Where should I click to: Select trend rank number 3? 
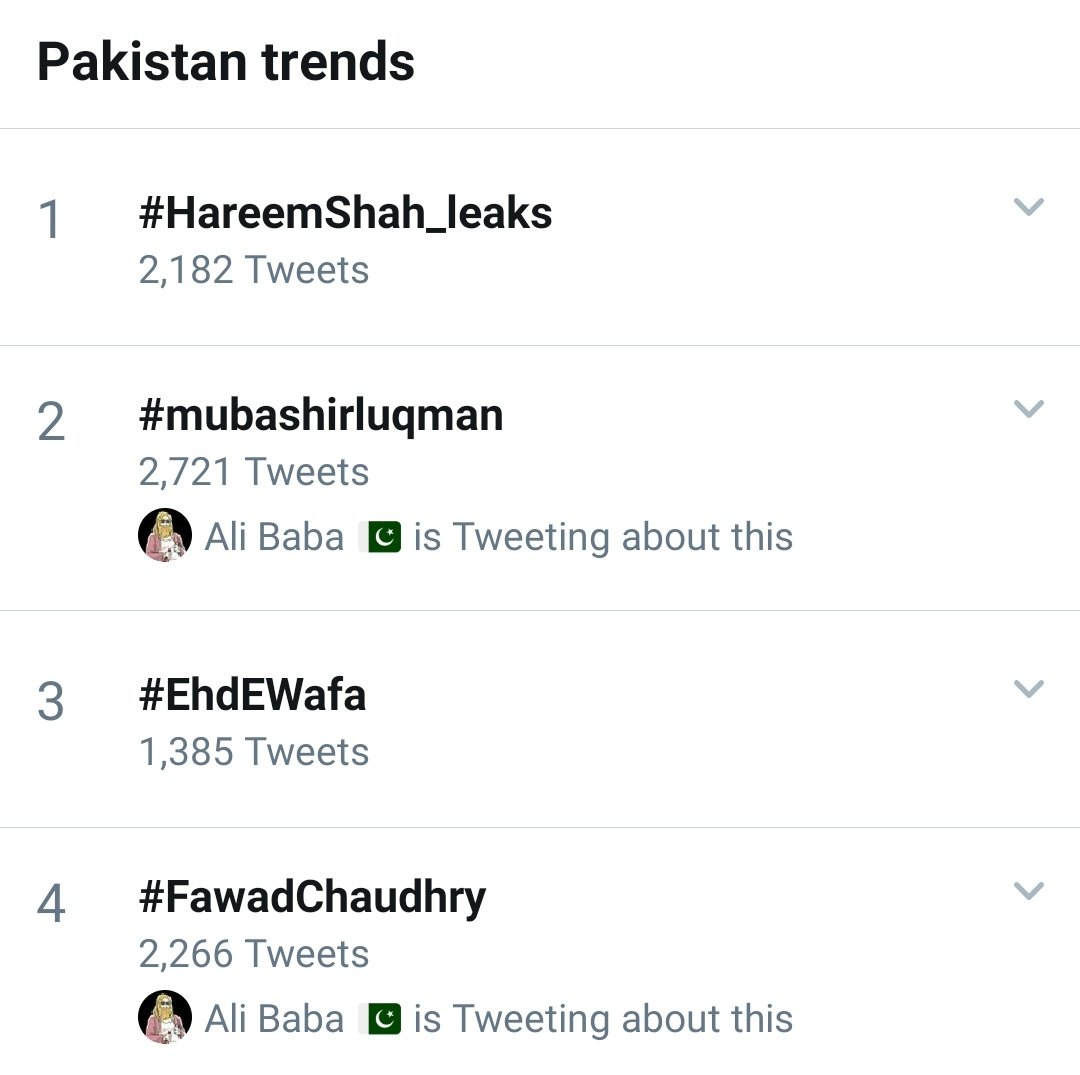tap(50, 702)
